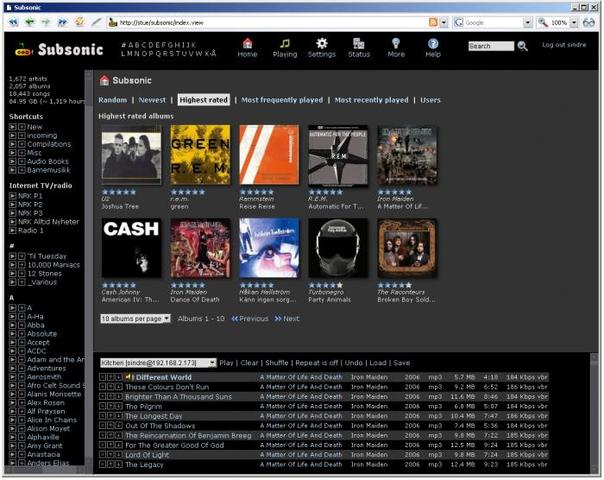The height and width of the screenshot is (480, 604).
Task: Click the home icon beside Subsonic heading
Action: click(104, 80)
